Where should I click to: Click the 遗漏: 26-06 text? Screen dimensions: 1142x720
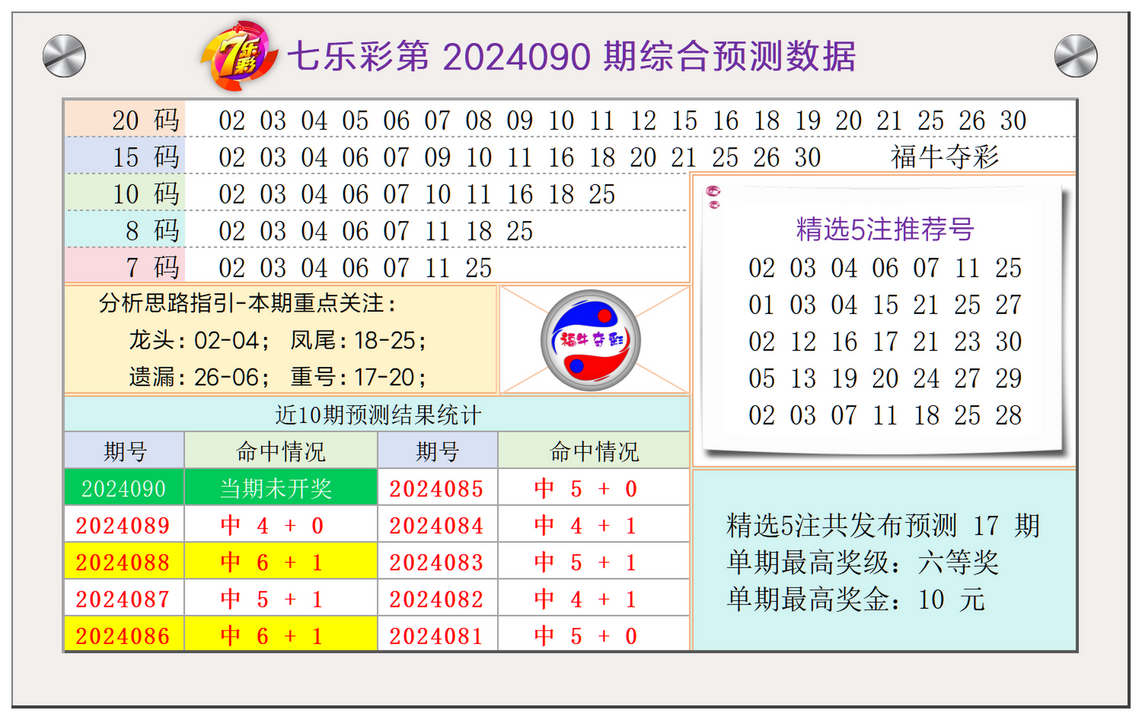pos(199,377)
